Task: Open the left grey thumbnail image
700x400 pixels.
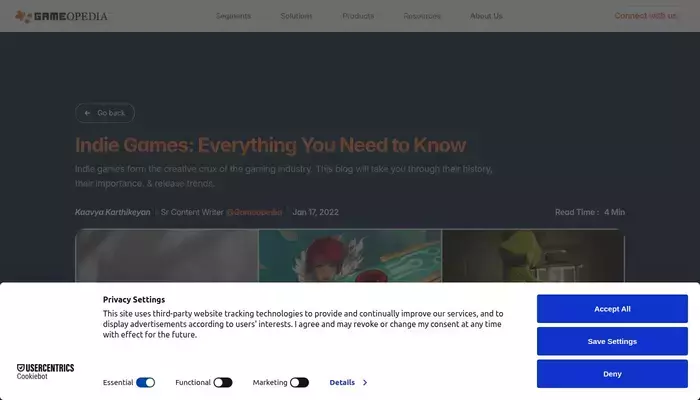Action: (167, 255)
